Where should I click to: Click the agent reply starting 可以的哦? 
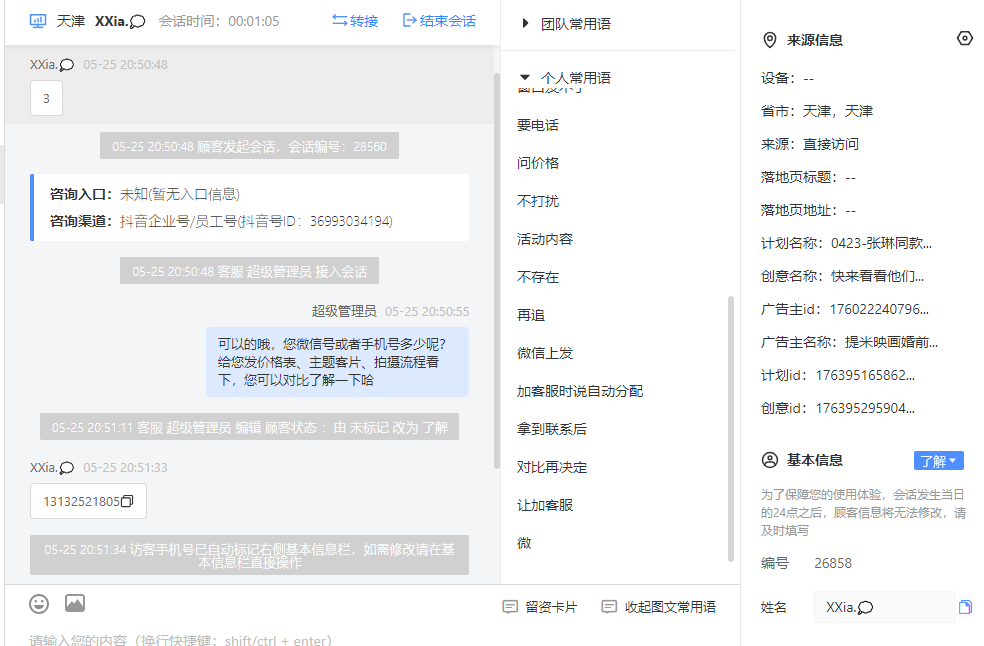coord(338,362)
